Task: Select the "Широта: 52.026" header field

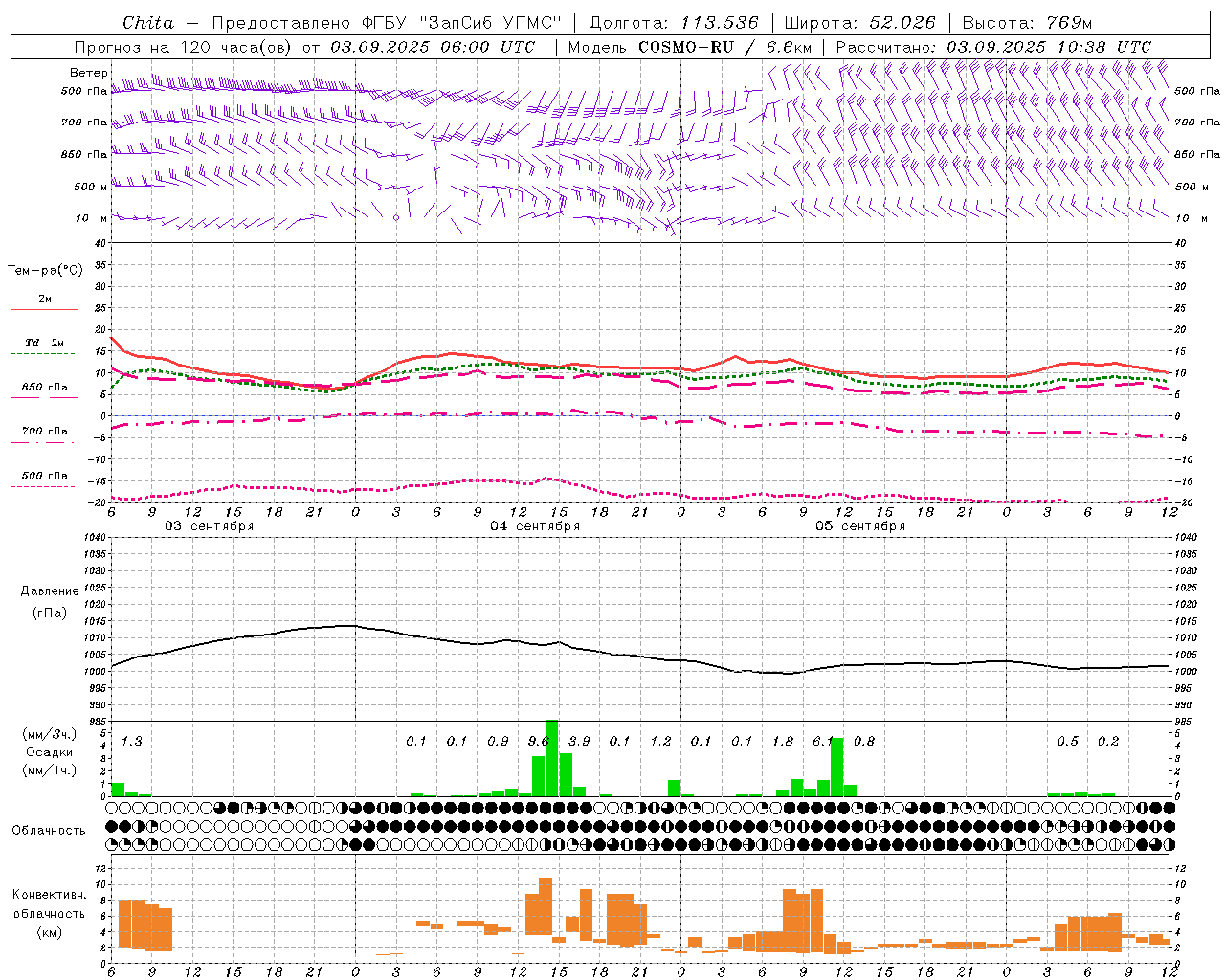Action: coord(859,23)
